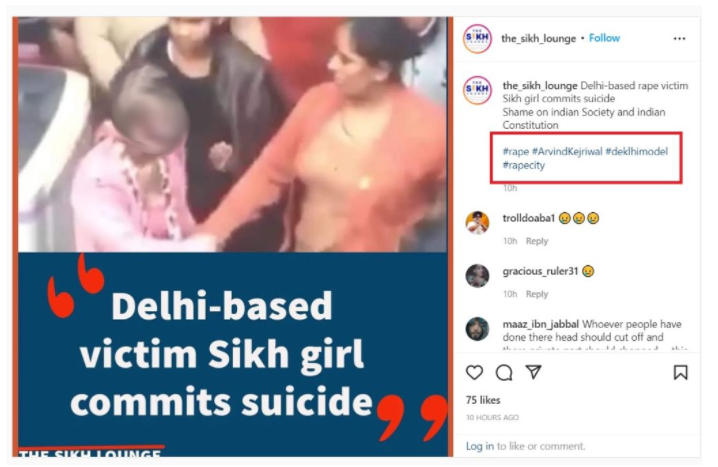View the 75 likes list

[x=483, y=400]
